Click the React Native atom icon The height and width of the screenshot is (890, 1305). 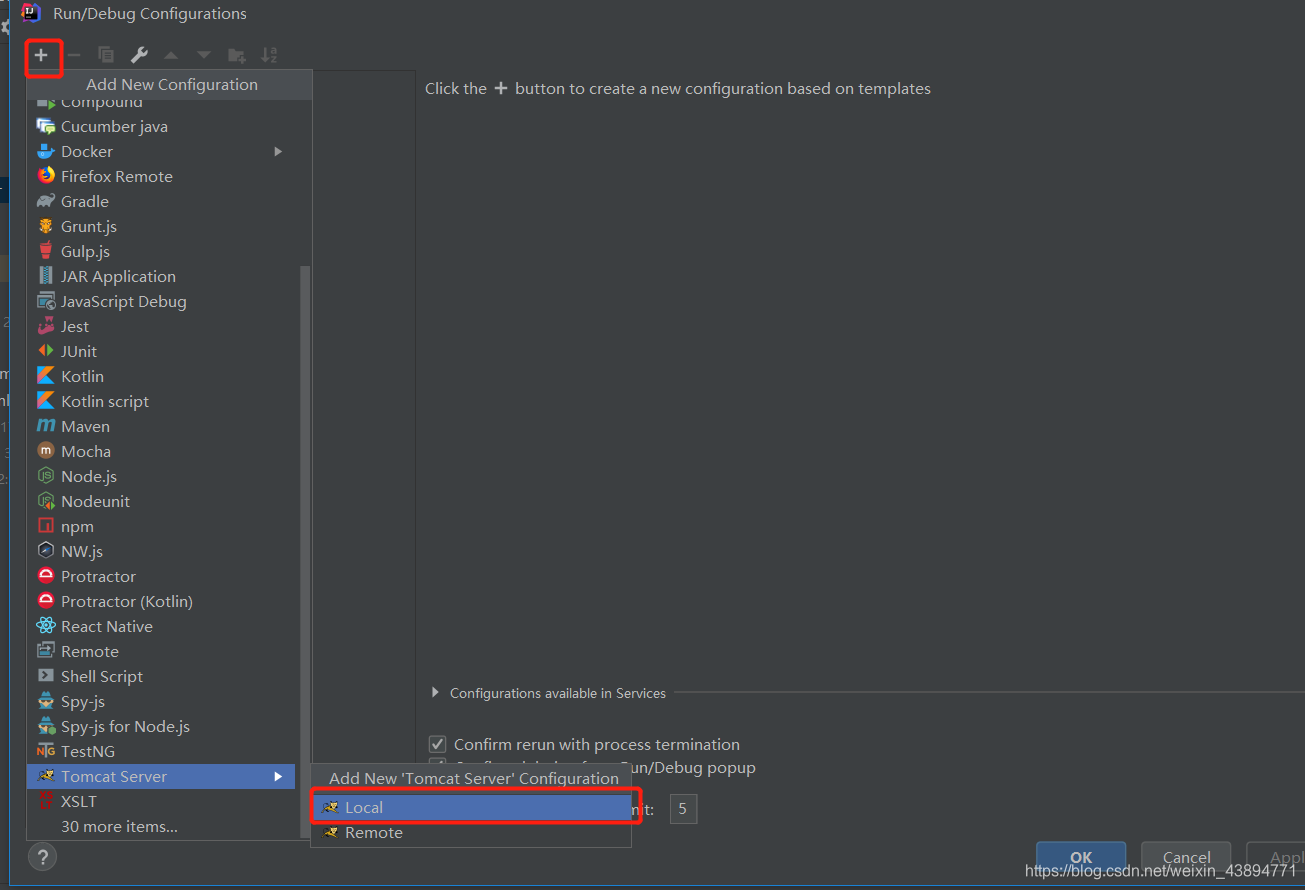point(45,626)
